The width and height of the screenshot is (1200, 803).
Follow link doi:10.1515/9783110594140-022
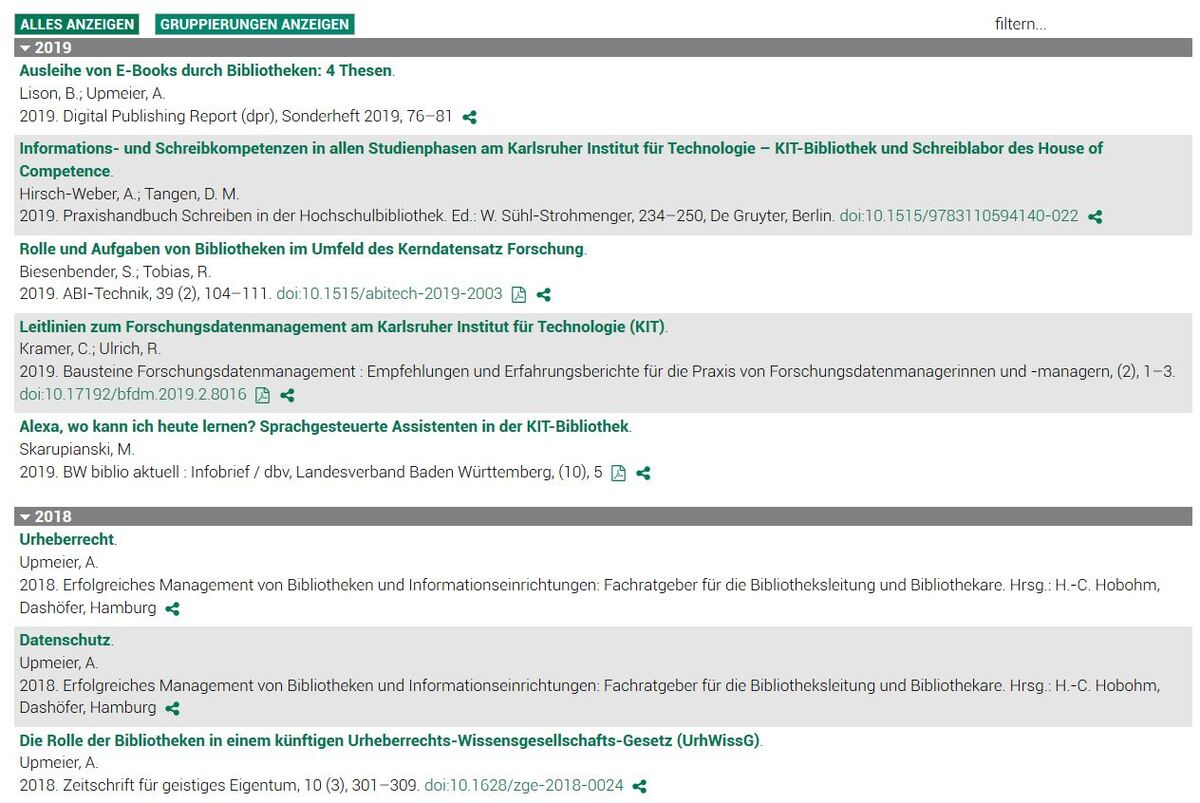tap(959, 216)
